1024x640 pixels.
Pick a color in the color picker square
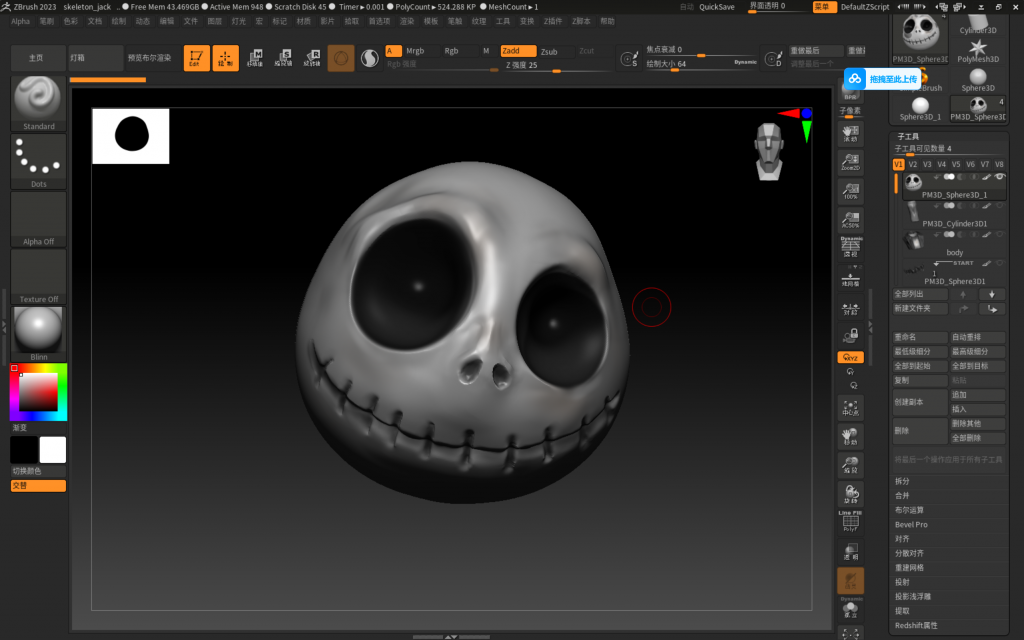39,392
